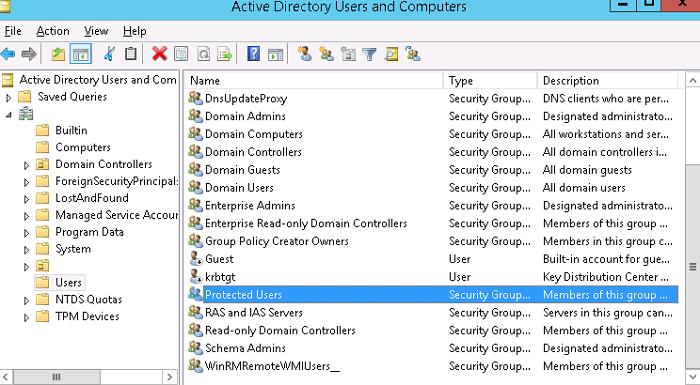Image resolution: width=700 pixels, height=385 pixels.
Task: Select the Computers container in tree
Action: pyautogui.click(x=83, y=147)
